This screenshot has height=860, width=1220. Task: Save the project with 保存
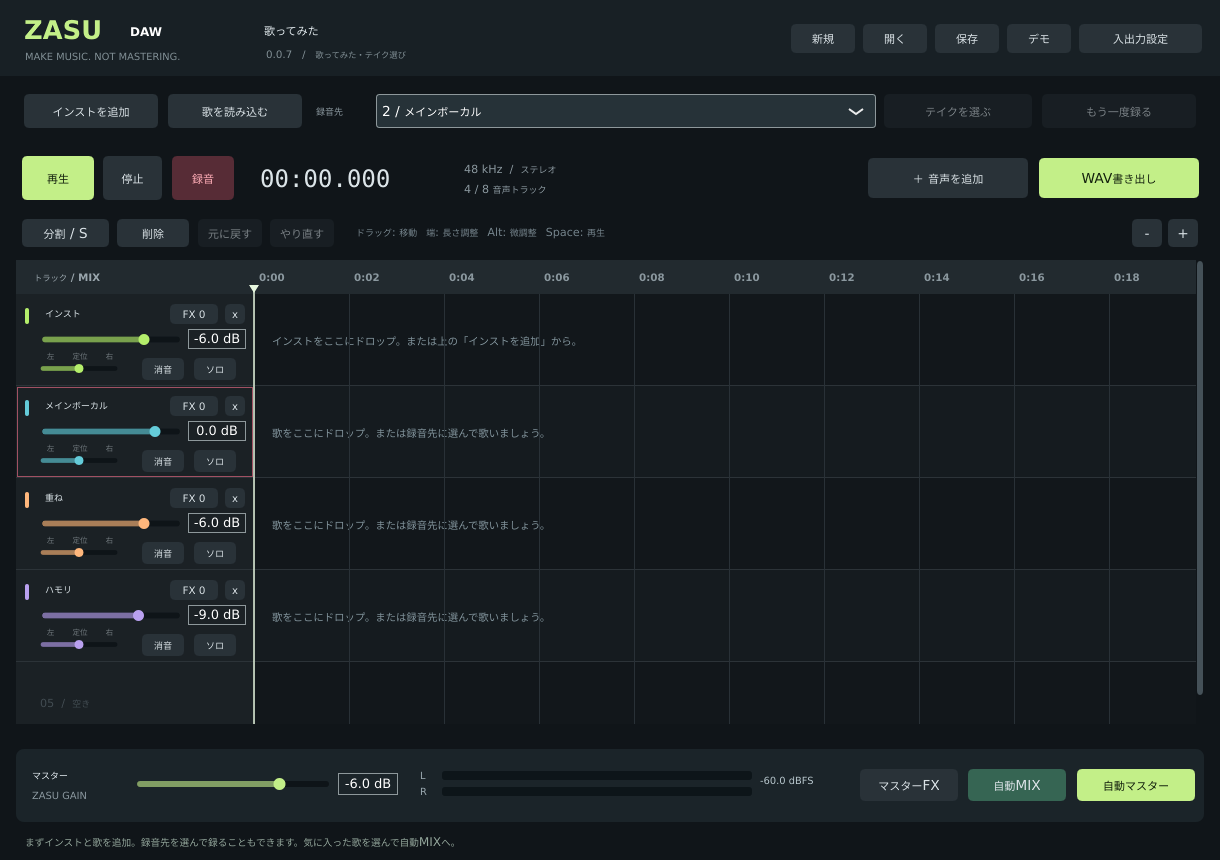[967, 38]
